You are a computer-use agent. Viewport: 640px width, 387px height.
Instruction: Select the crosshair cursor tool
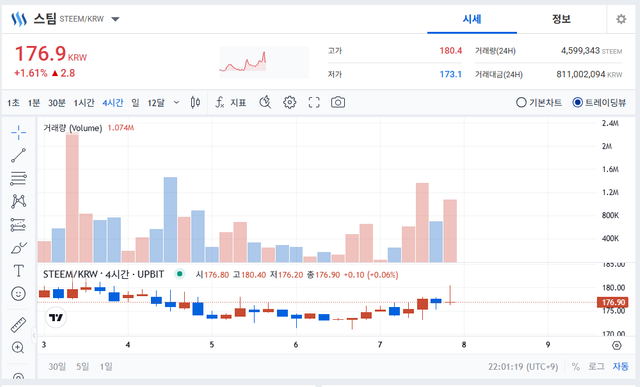point(18,132)
